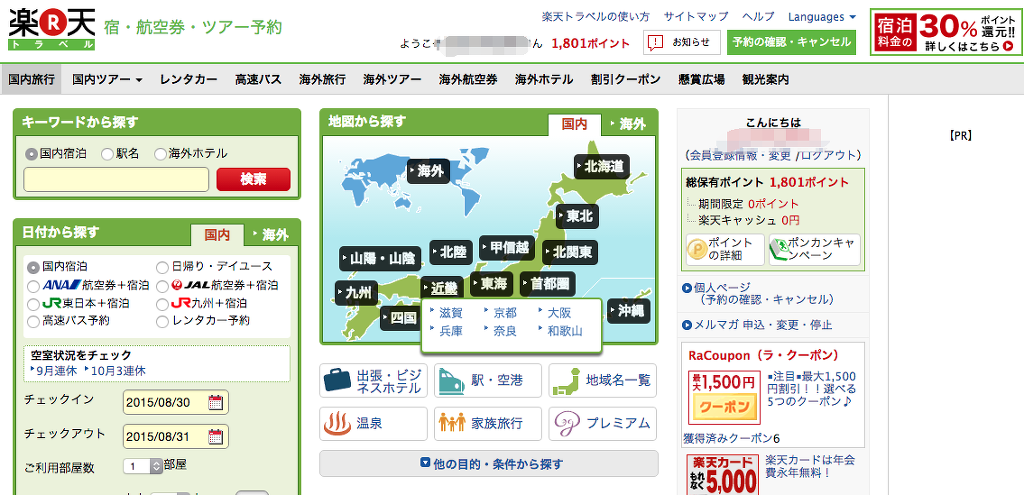Select 九州 region on the map
The height and width of the screenshot is (495, 1024).
pyautogui.click(x=356, y=293)
